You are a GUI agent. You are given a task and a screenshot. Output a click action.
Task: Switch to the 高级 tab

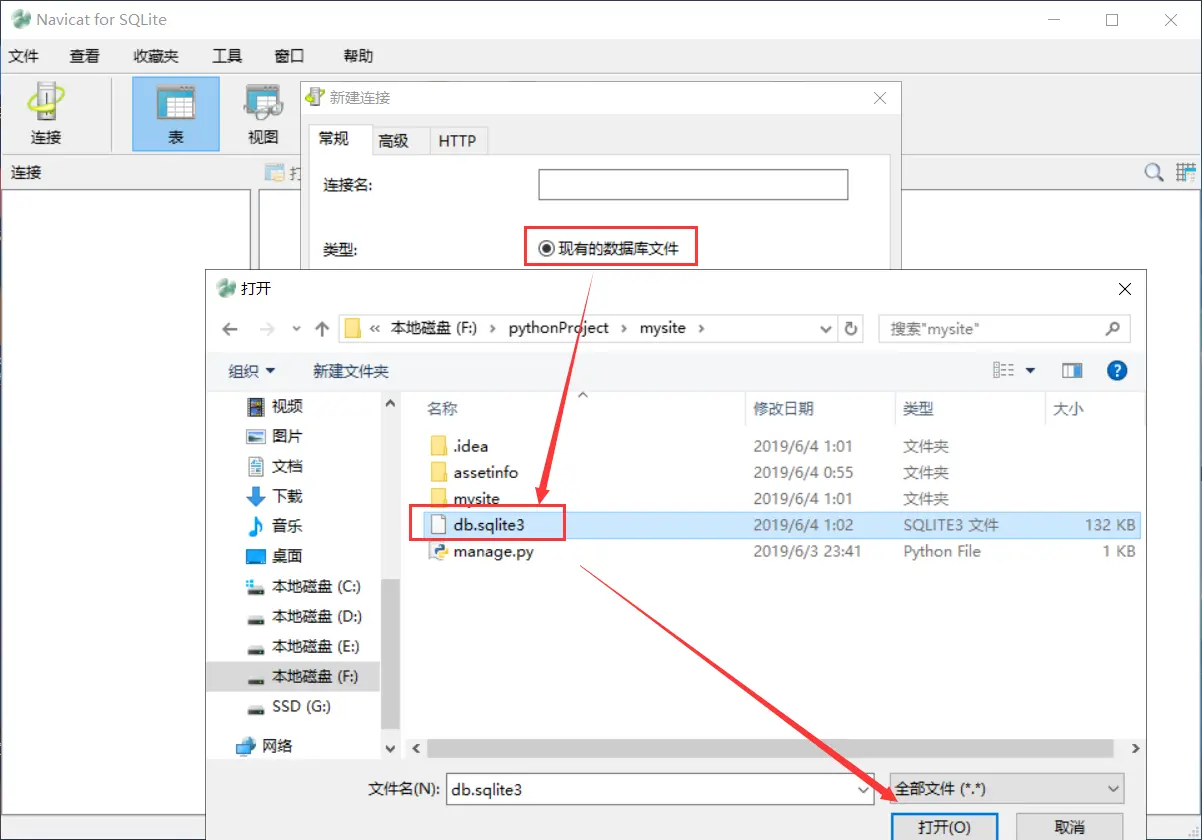click(x=394, y=141)
